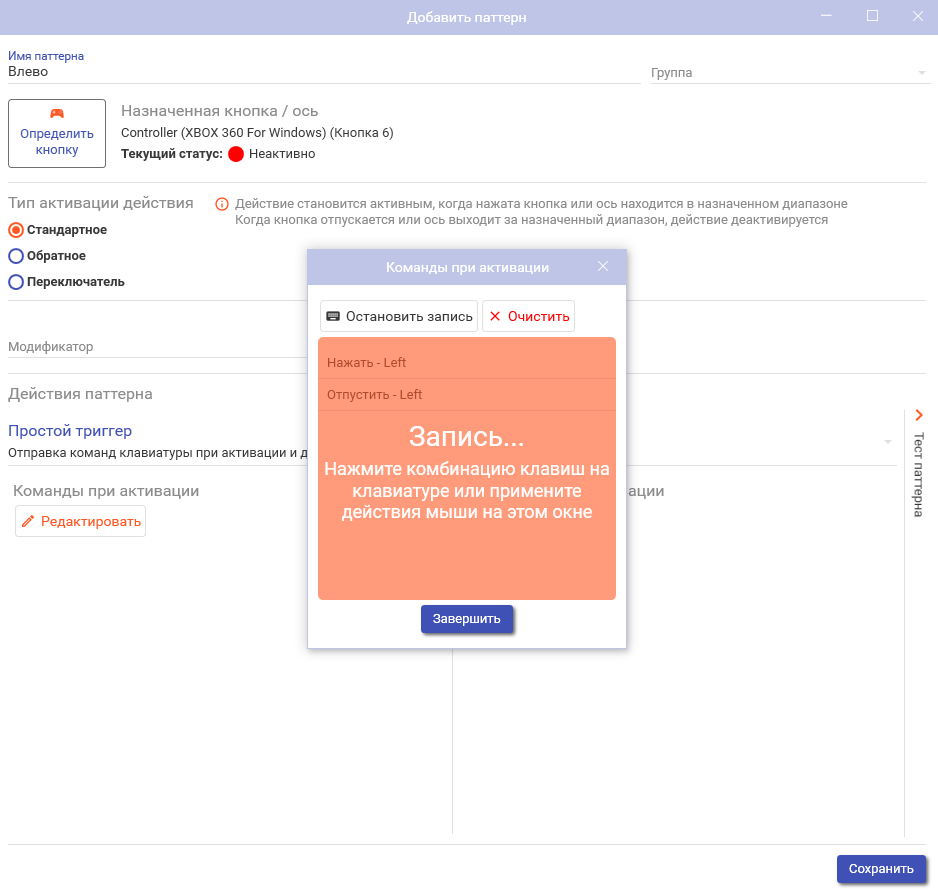
Task: Close the Команды при активации dialog
Action: (602, 266)
